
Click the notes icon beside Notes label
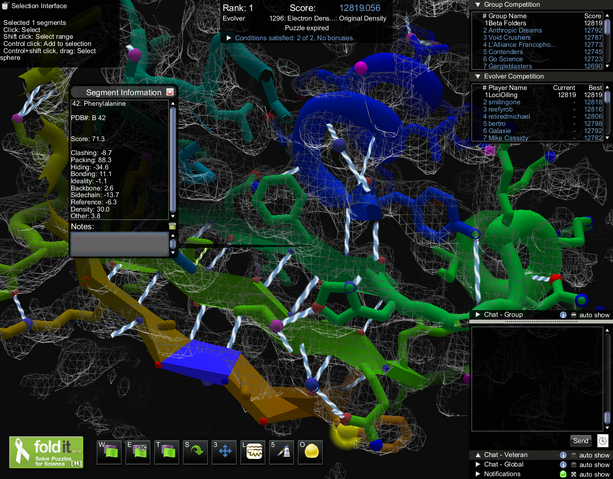172,226
